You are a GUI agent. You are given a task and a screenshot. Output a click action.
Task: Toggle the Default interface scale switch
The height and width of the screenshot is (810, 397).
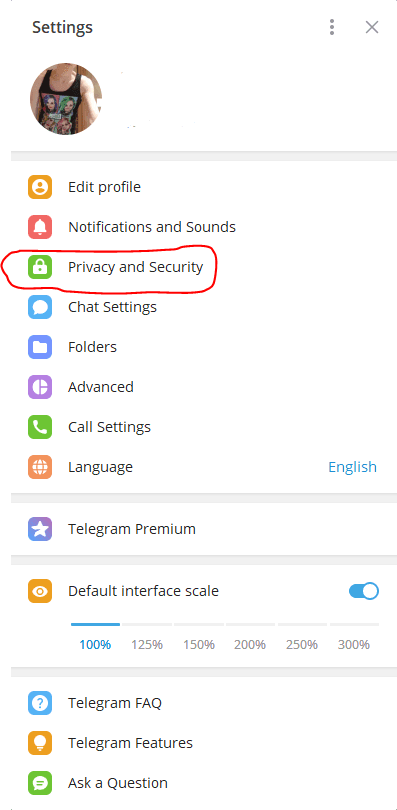pyautogui.click(x=364, y=591)
